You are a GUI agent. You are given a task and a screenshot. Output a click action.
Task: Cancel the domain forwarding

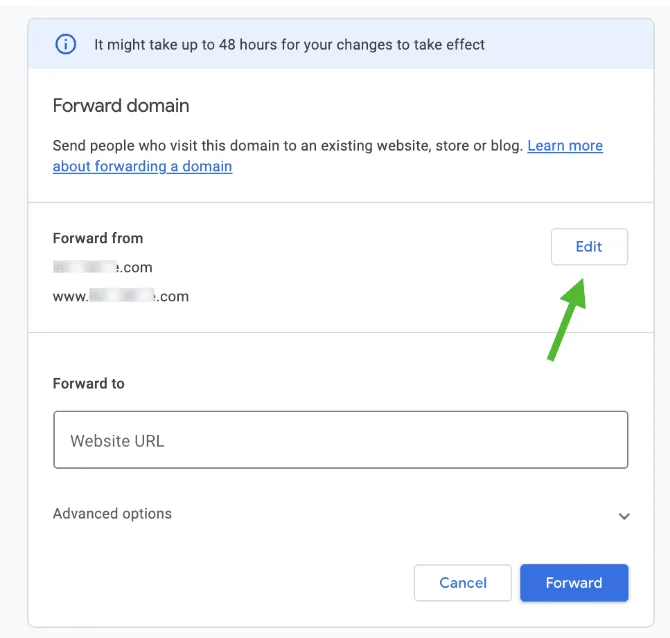tap(463, 583)
